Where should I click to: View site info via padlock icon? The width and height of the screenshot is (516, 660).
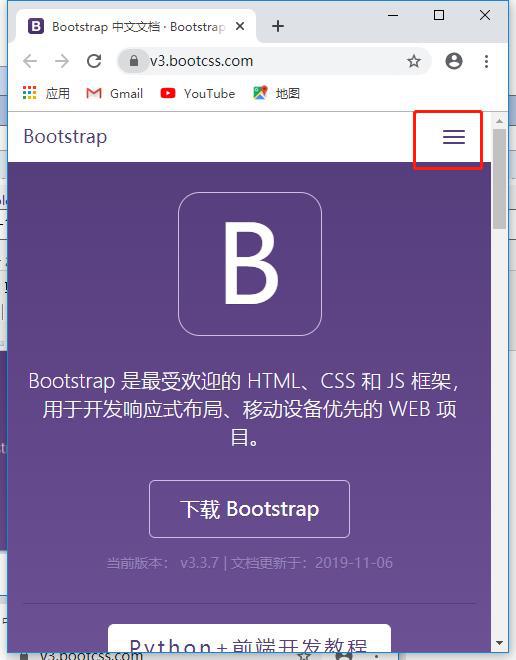click(x=133, y=61)
